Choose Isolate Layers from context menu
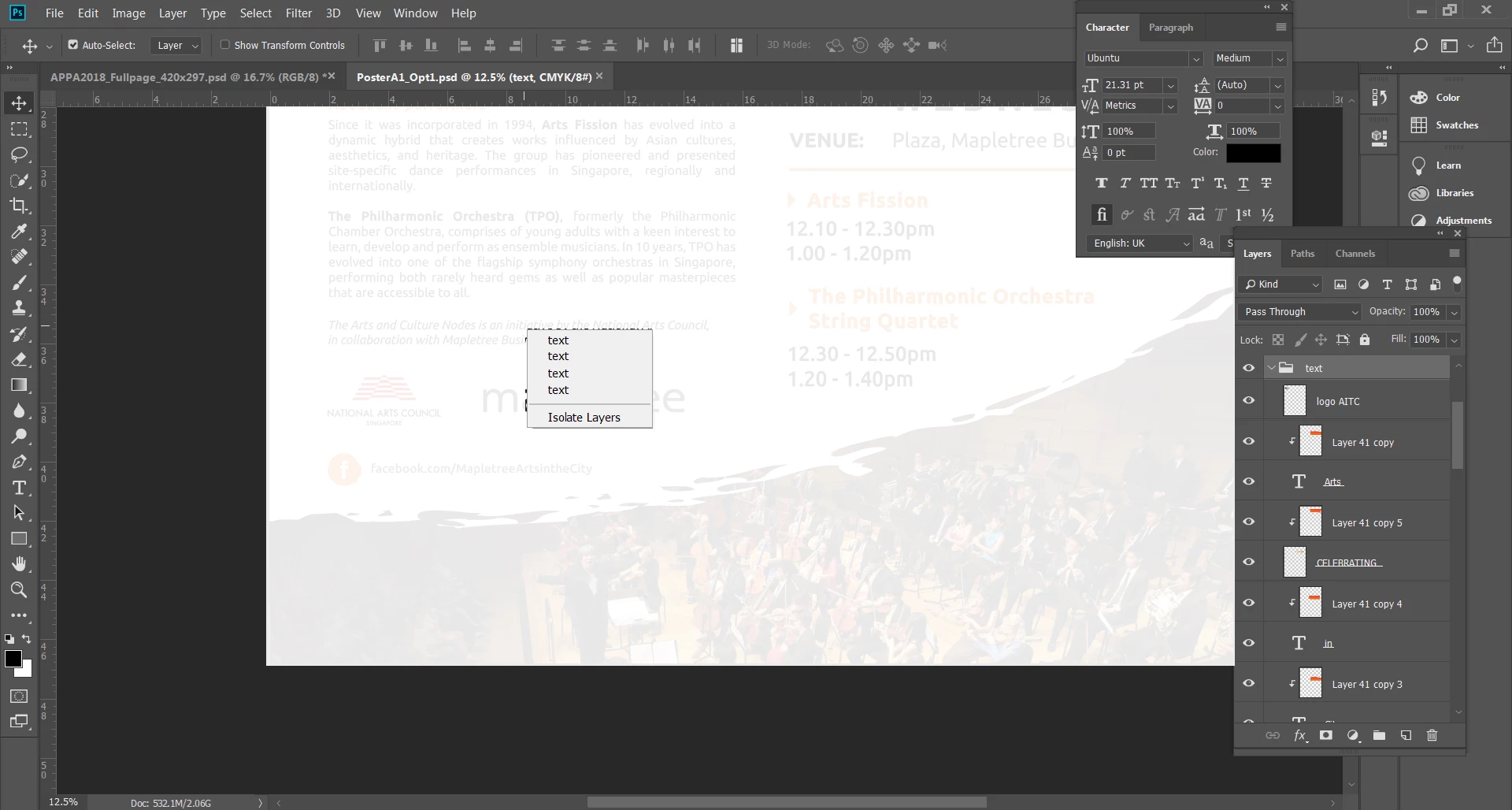This screenshot has height=810, width=1512. [584, 418]
